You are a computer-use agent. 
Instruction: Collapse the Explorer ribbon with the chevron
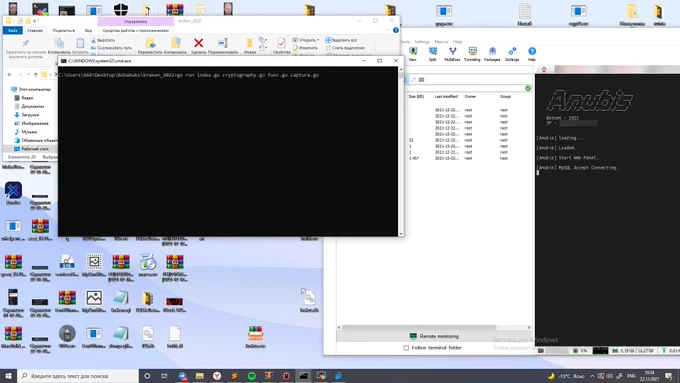pyautogui.click(x=388, y=30)
